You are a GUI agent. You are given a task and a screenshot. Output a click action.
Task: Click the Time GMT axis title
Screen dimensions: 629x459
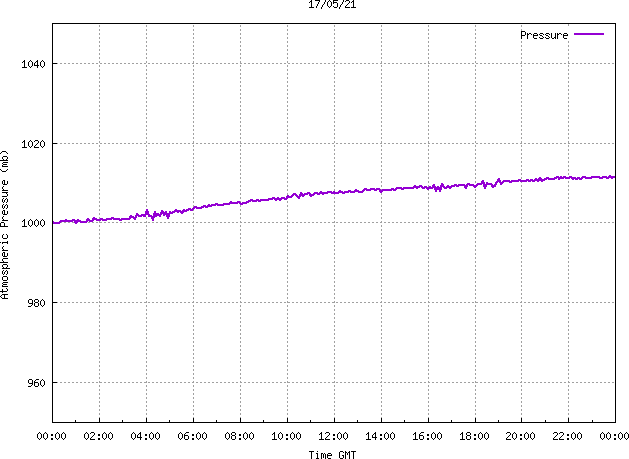click(x=332, y=455)
